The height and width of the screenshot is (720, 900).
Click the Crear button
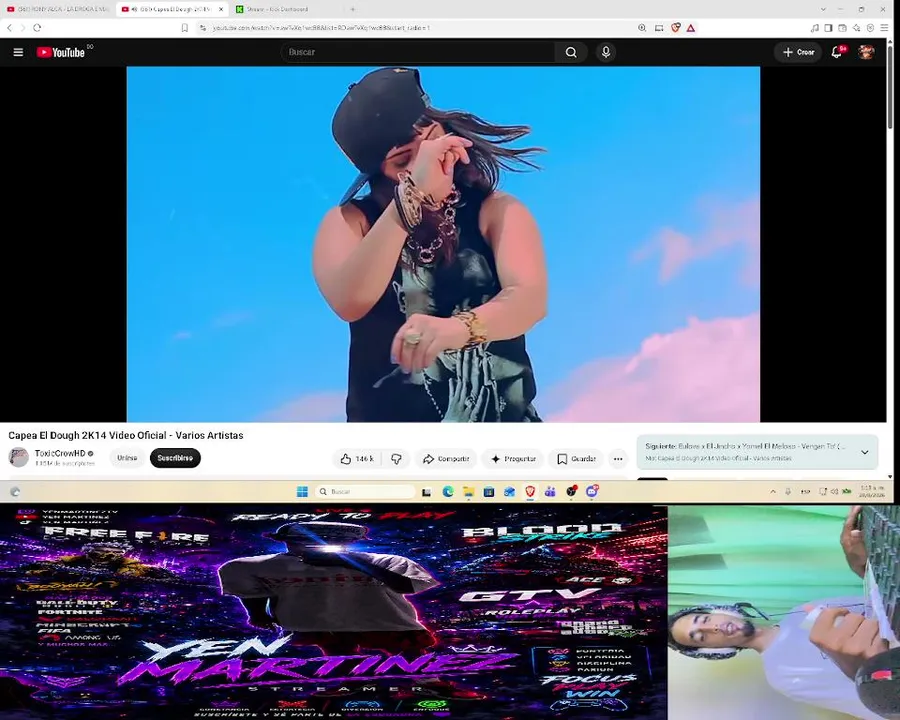[798, 52]
